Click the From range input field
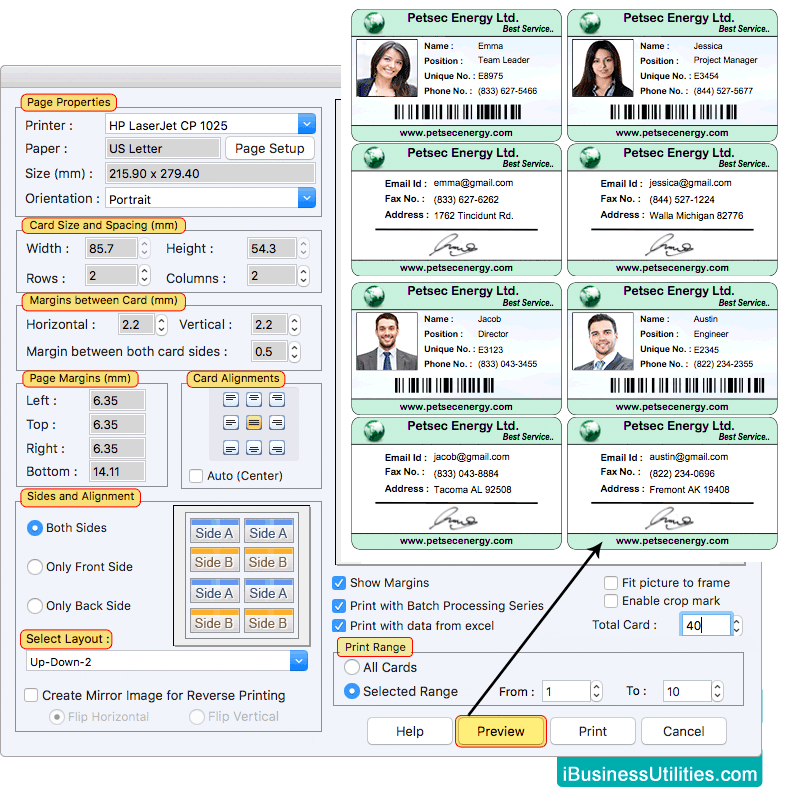 pos(566,691)
